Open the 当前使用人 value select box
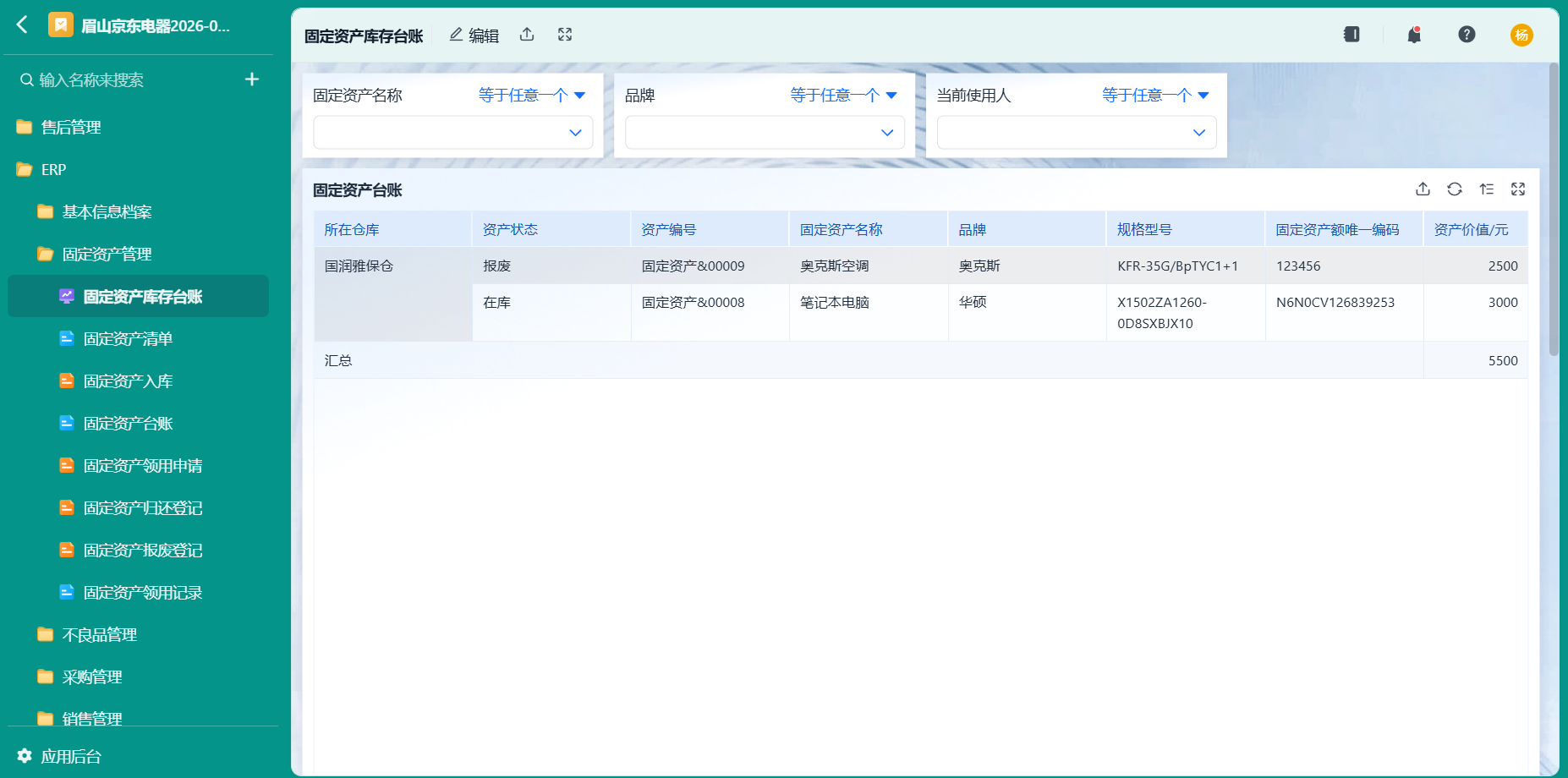 click(x=1077, y=133)
